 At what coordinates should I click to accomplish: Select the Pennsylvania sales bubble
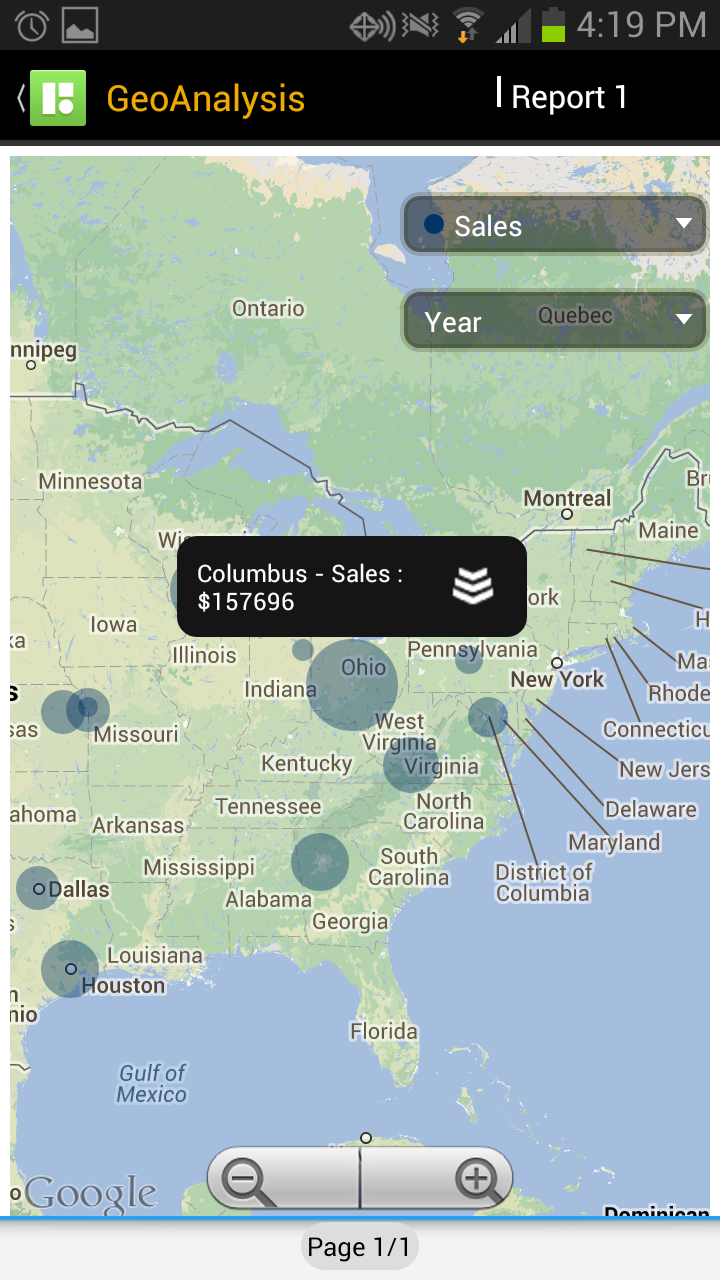tap(469, 659)
